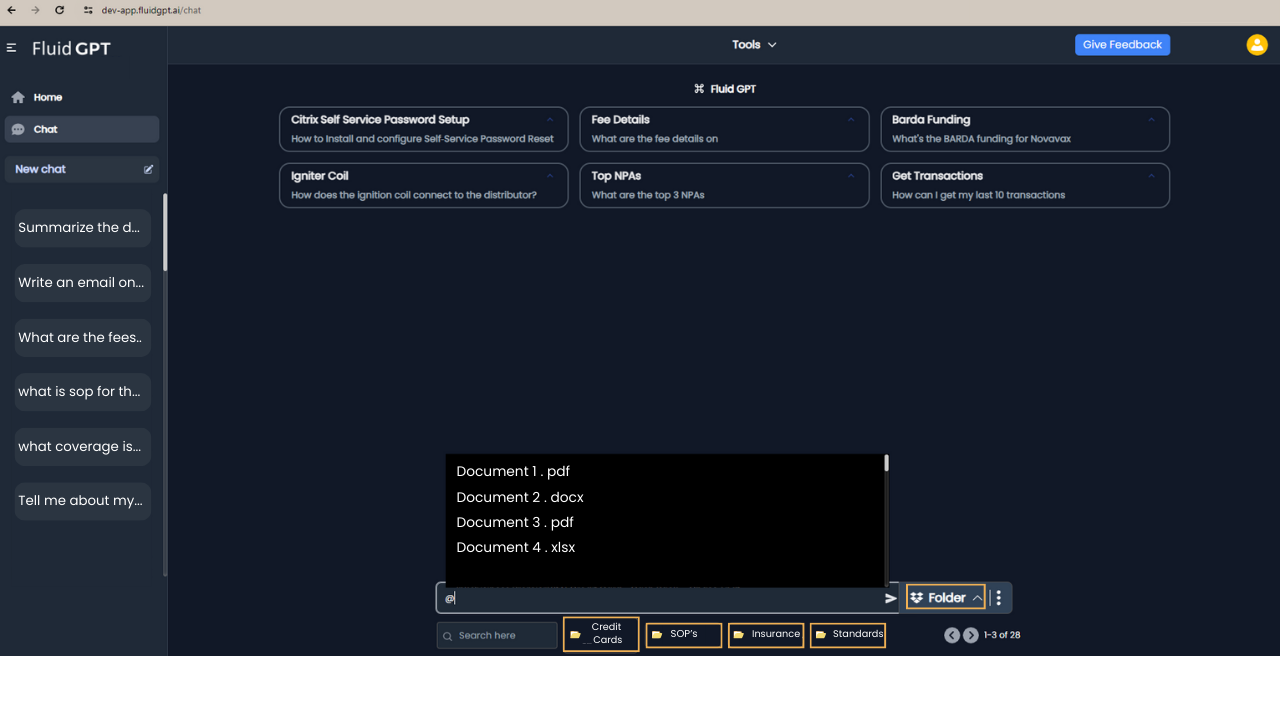
Task: Open the Credit Cards folder
Action: point(601,634)
